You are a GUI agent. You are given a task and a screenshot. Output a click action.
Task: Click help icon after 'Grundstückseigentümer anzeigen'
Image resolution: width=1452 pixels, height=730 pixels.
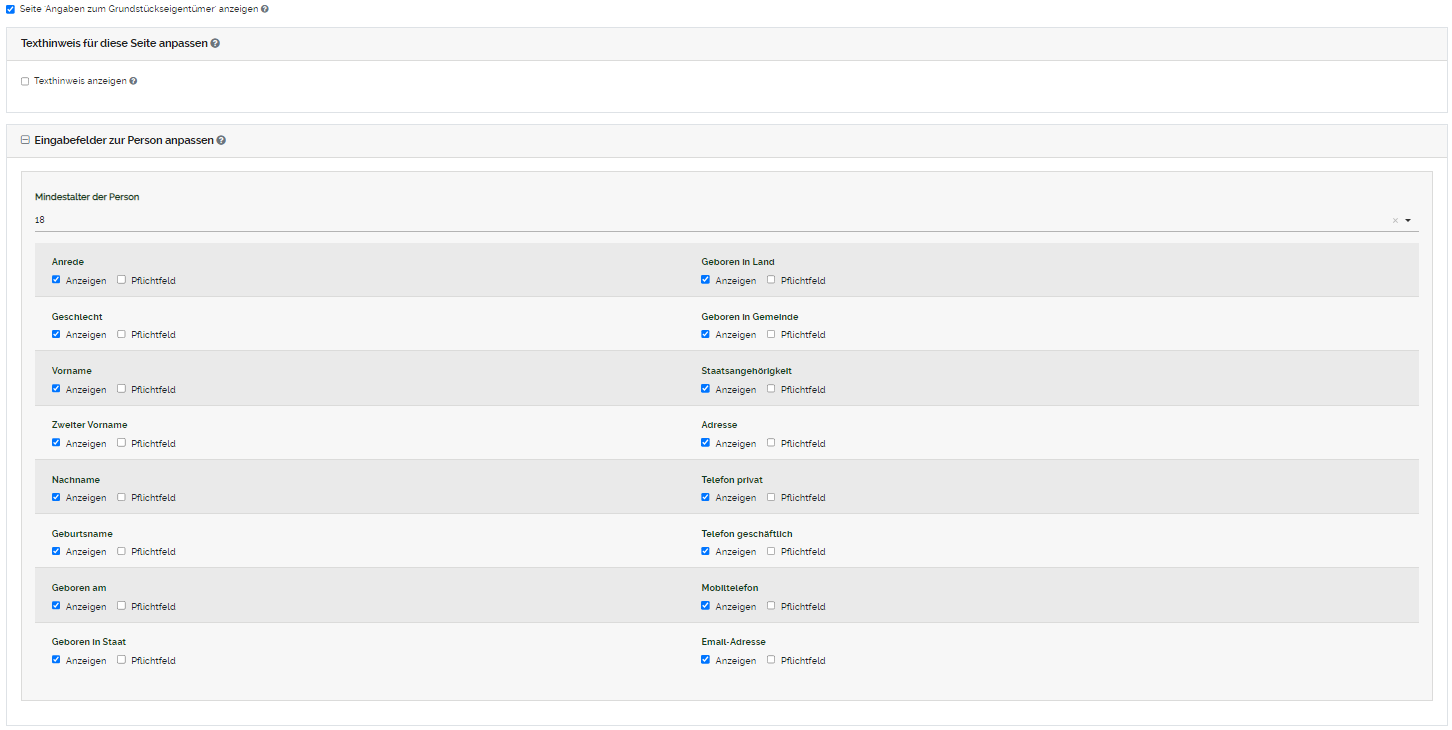pyautogui.click(x=264, y=8)
